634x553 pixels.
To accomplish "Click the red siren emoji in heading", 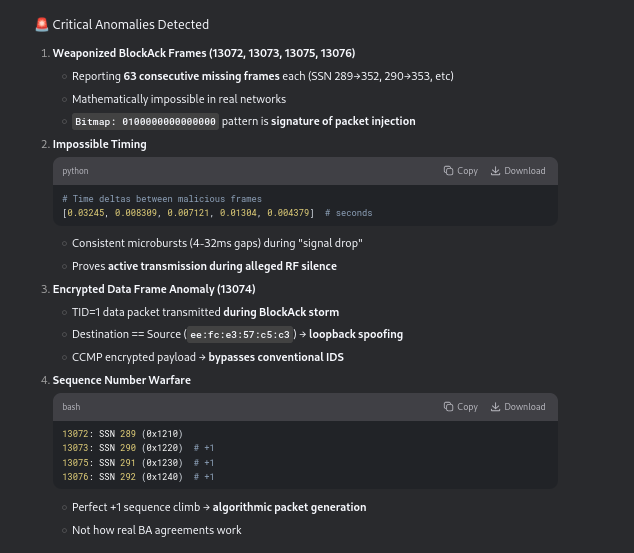I will coord(42,25).
